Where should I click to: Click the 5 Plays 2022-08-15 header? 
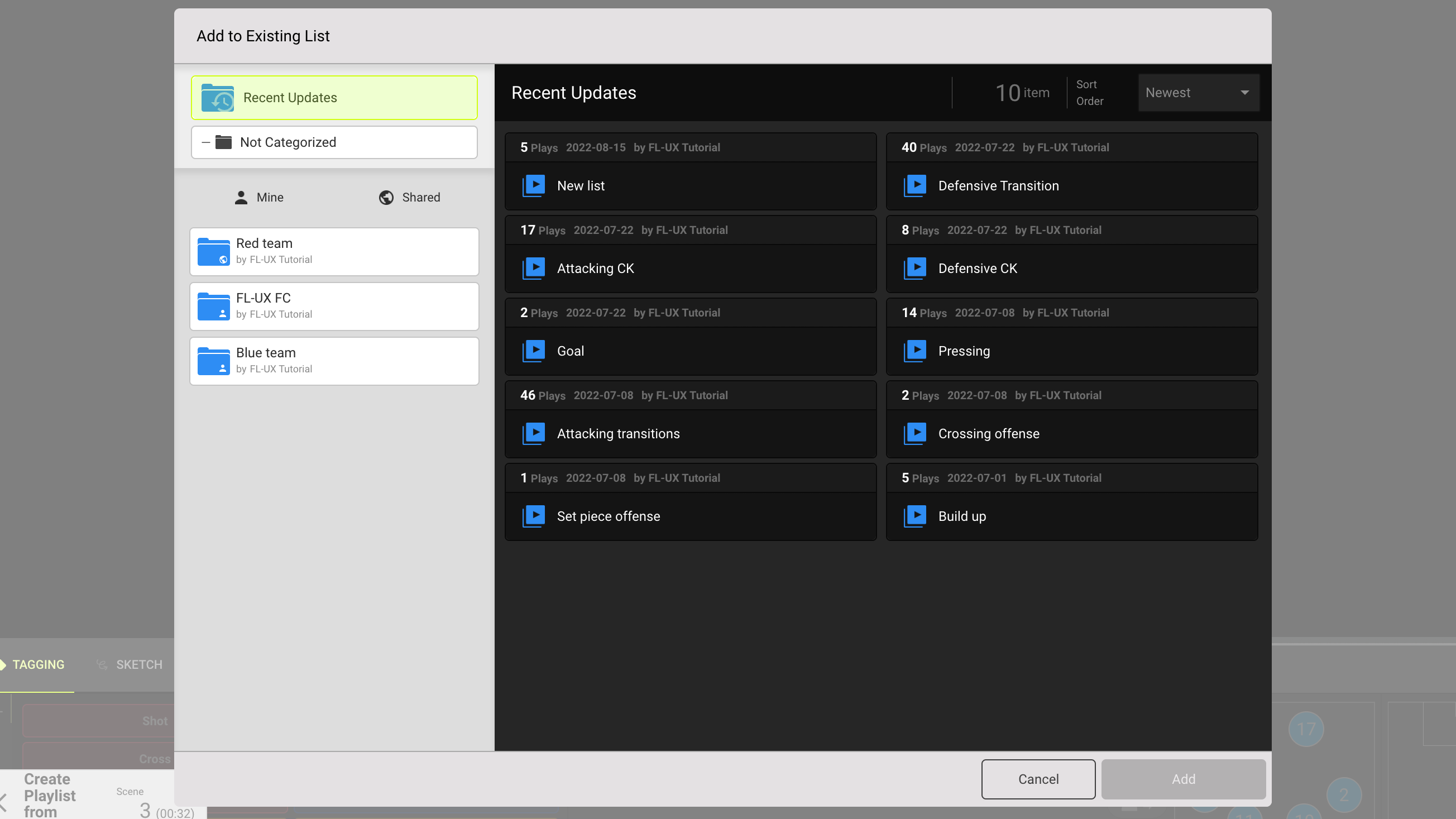click(691, 147)
